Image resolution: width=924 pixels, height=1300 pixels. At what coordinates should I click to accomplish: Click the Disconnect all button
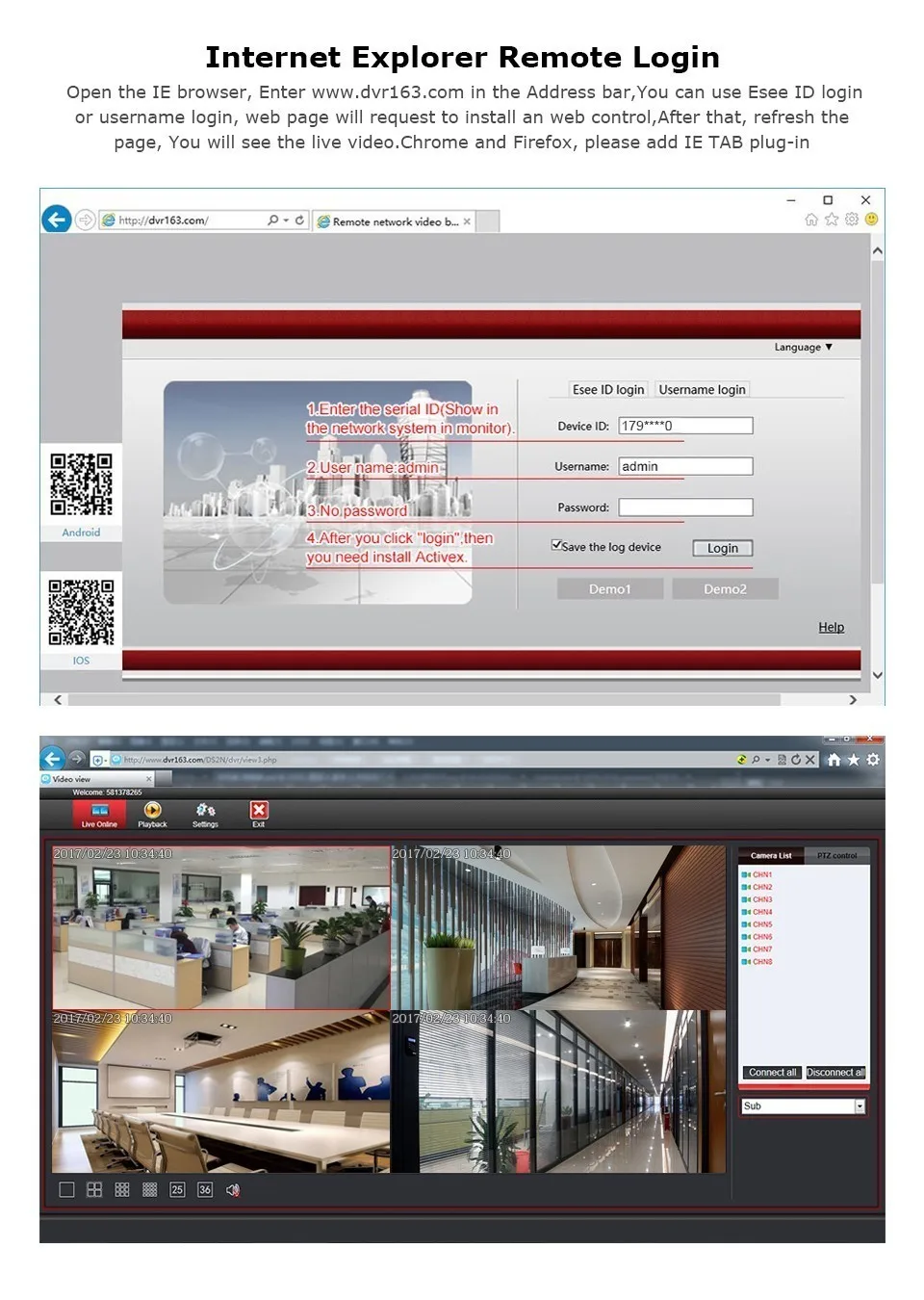pyautogui.click(x=835, y=1073)
